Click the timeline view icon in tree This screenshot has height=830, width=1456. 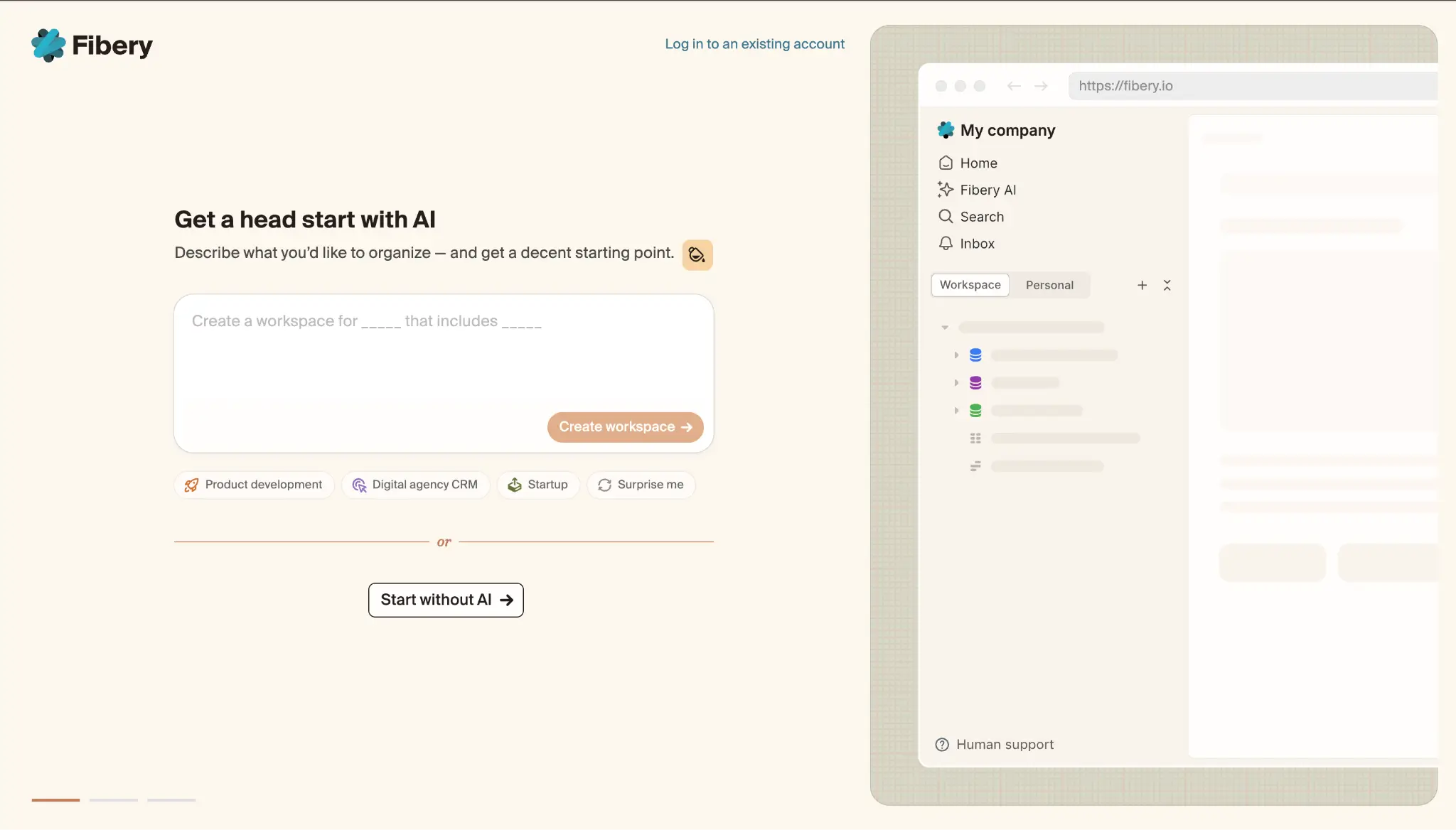point(975,466)
